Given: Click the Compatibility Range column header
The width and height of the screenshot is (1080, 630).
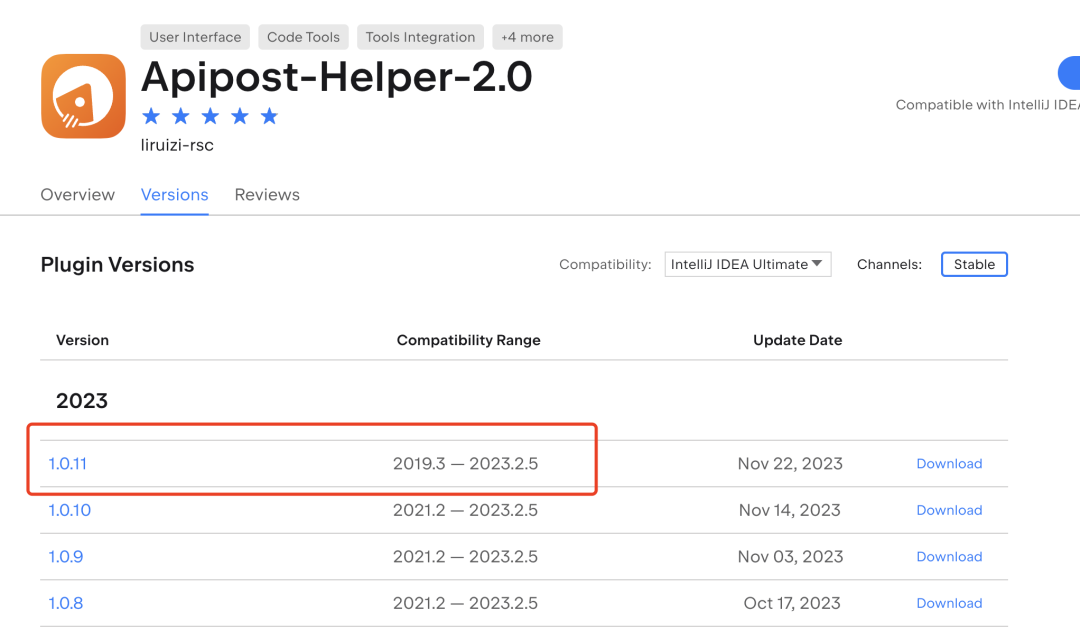Looking at the screenshot, I should [x=468, y=340].
